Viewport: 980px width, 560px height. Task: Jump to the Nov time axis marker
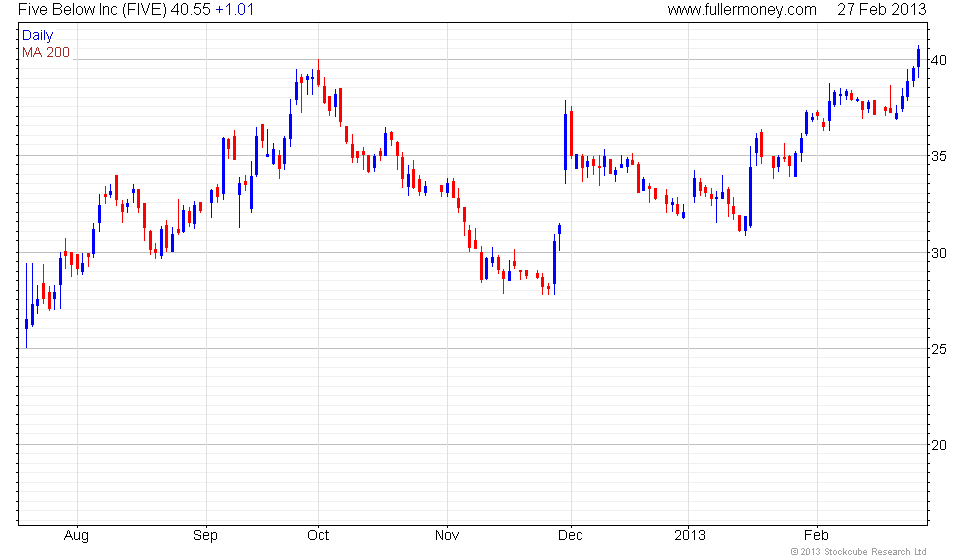[x=446, y=535]
